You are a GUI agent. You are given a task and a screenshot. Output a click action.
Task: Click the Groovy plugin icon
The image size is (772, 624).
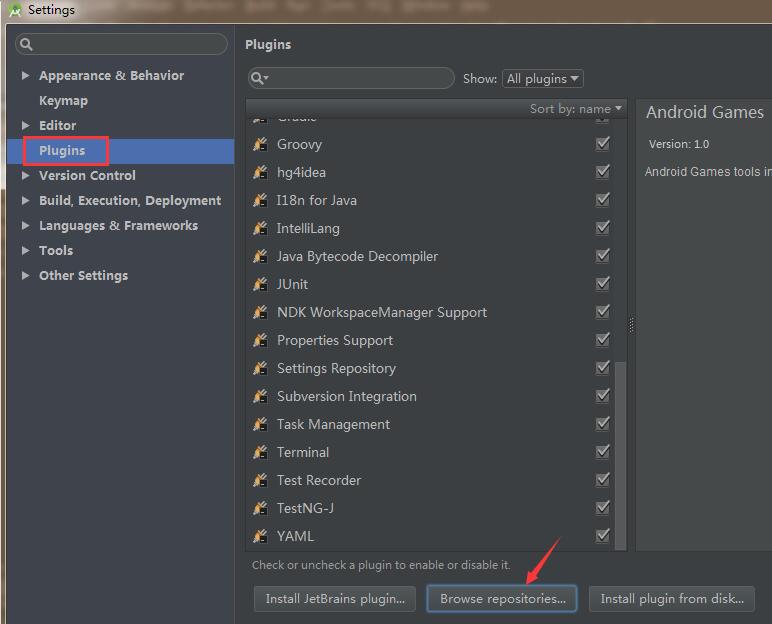point(260,144)
